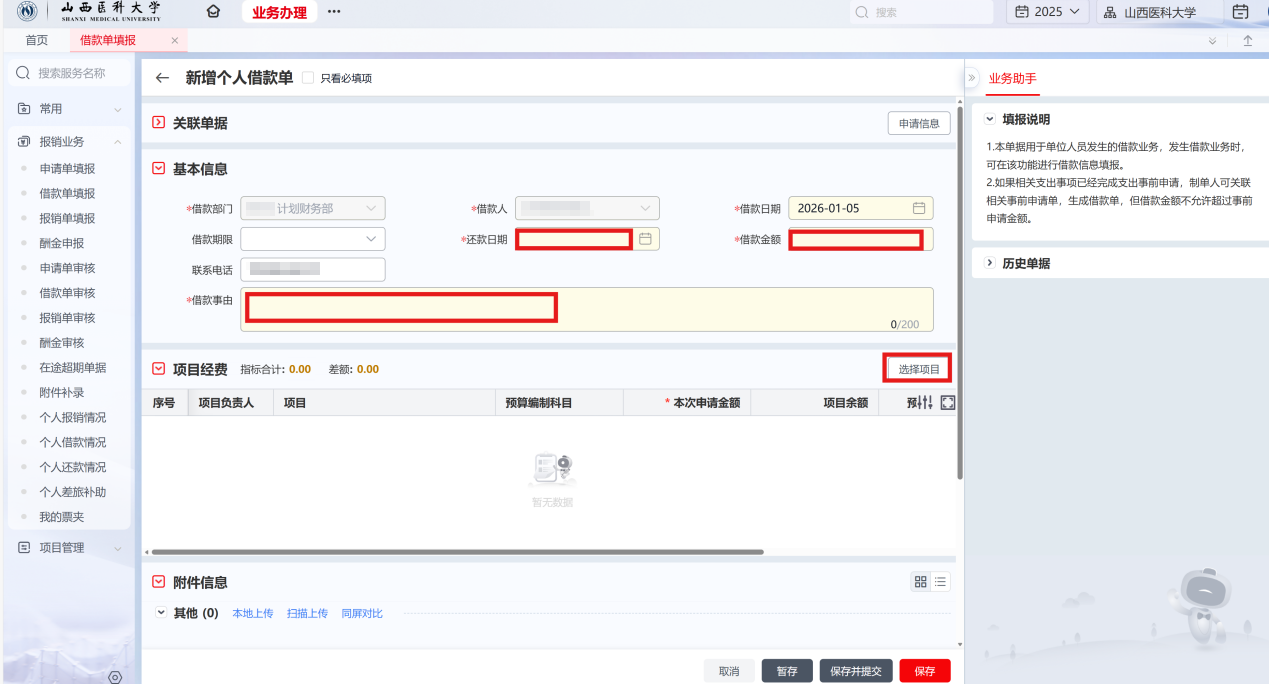Collapse the 项目经费 section toggle
1269x684 pixels.
point(158,369)
